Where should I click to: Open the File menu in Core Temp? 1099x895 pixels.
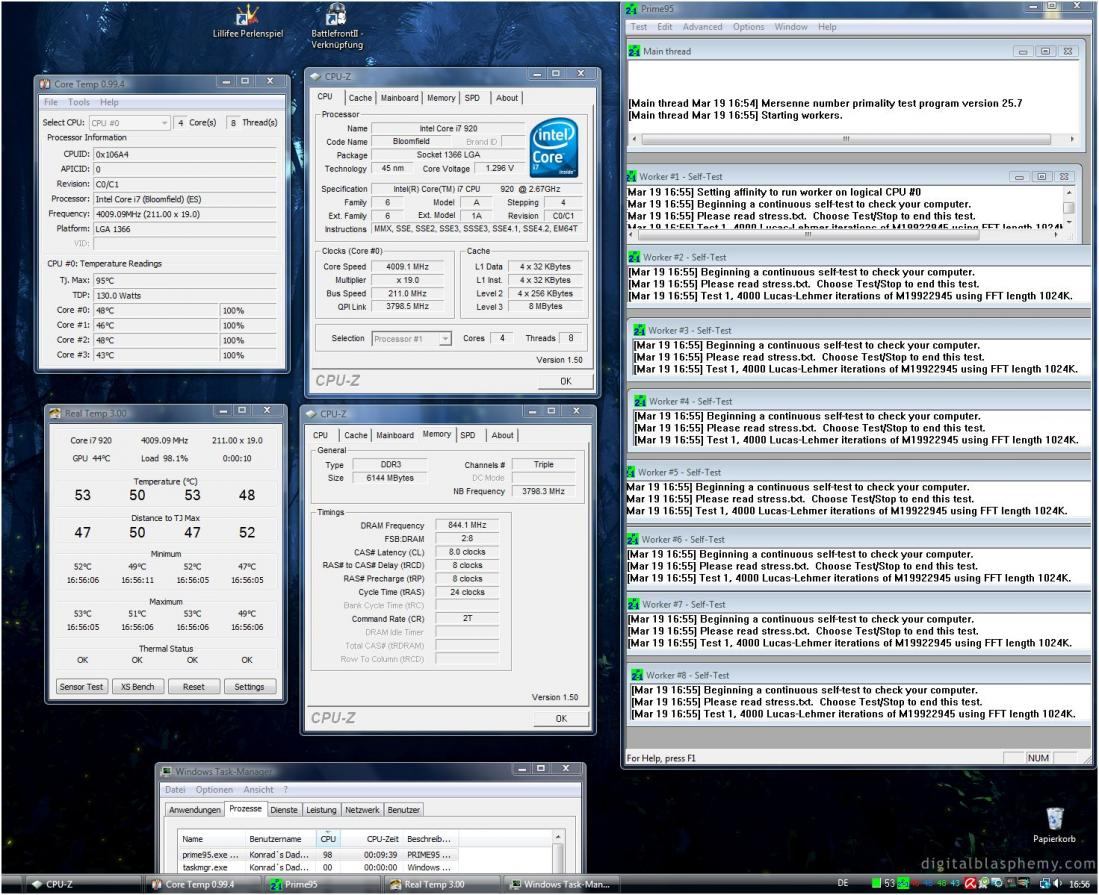point(50,102)
